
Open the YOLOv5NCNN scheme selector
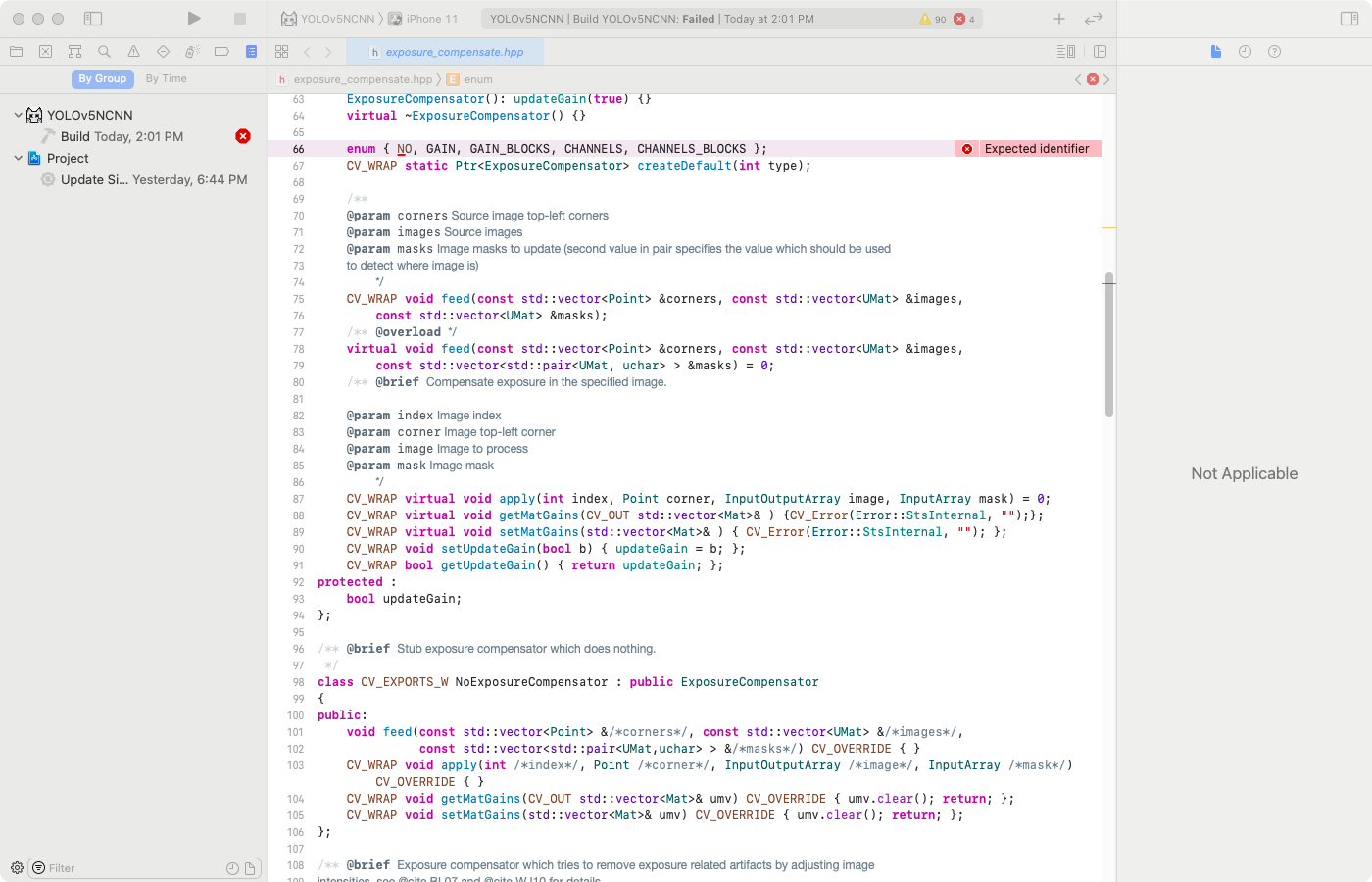(x=328, y=19)
